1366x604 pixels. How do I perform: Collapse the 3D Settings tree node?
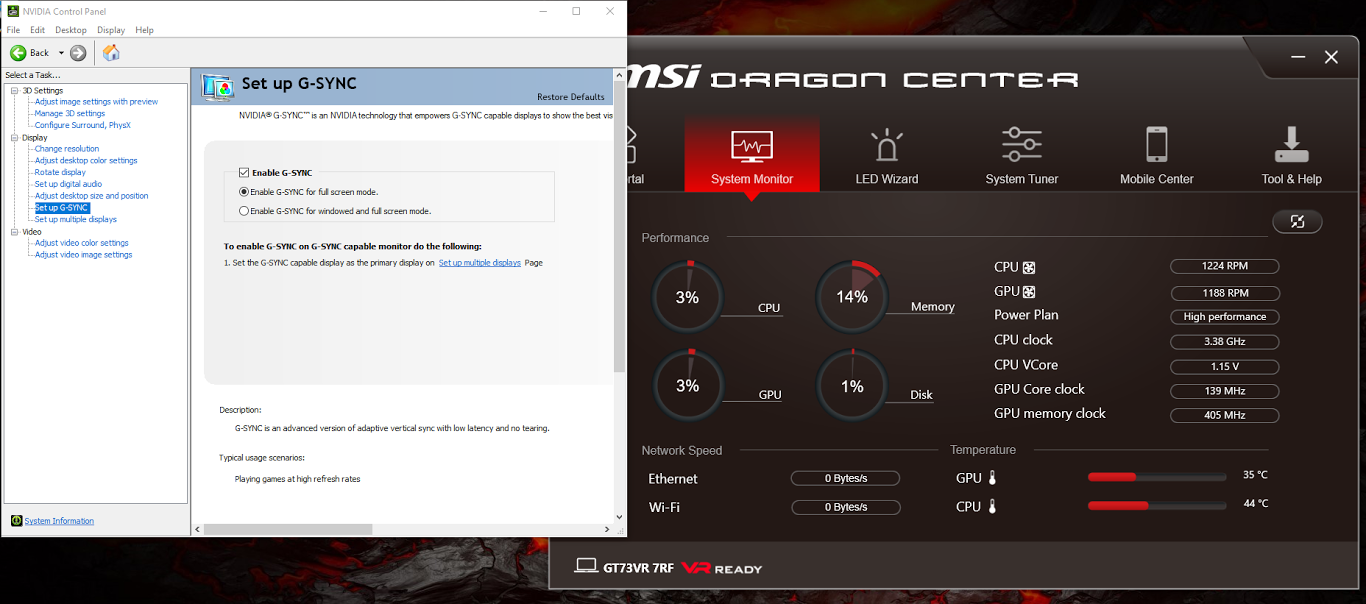14,91
